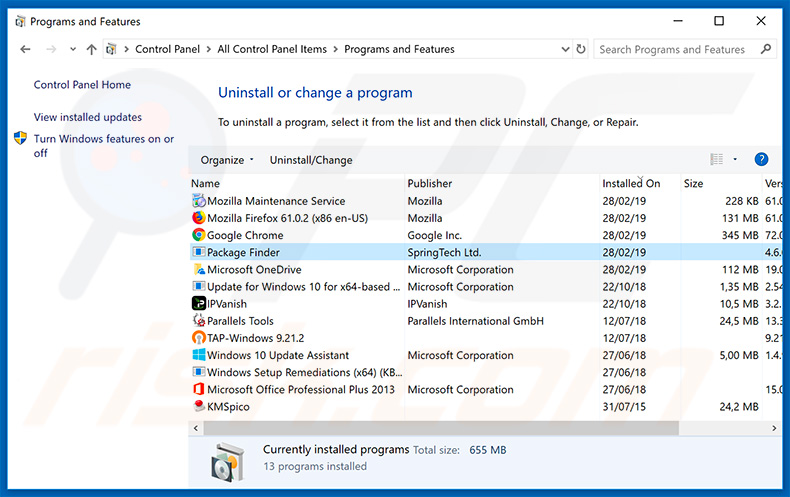Refresh the Programs and Features list
Image resolution: width=790 pixels, height=497 pixels.
[x=581, y=49]
